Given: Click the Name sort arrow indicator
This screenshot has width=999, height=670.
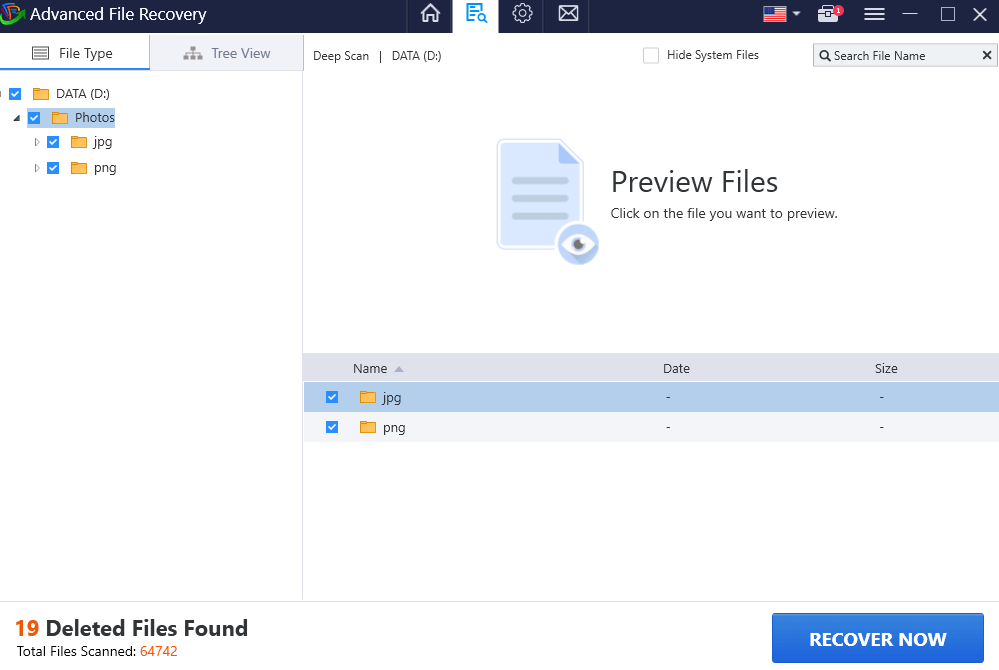Looking at the screenshot, I should tap(399, 369).
